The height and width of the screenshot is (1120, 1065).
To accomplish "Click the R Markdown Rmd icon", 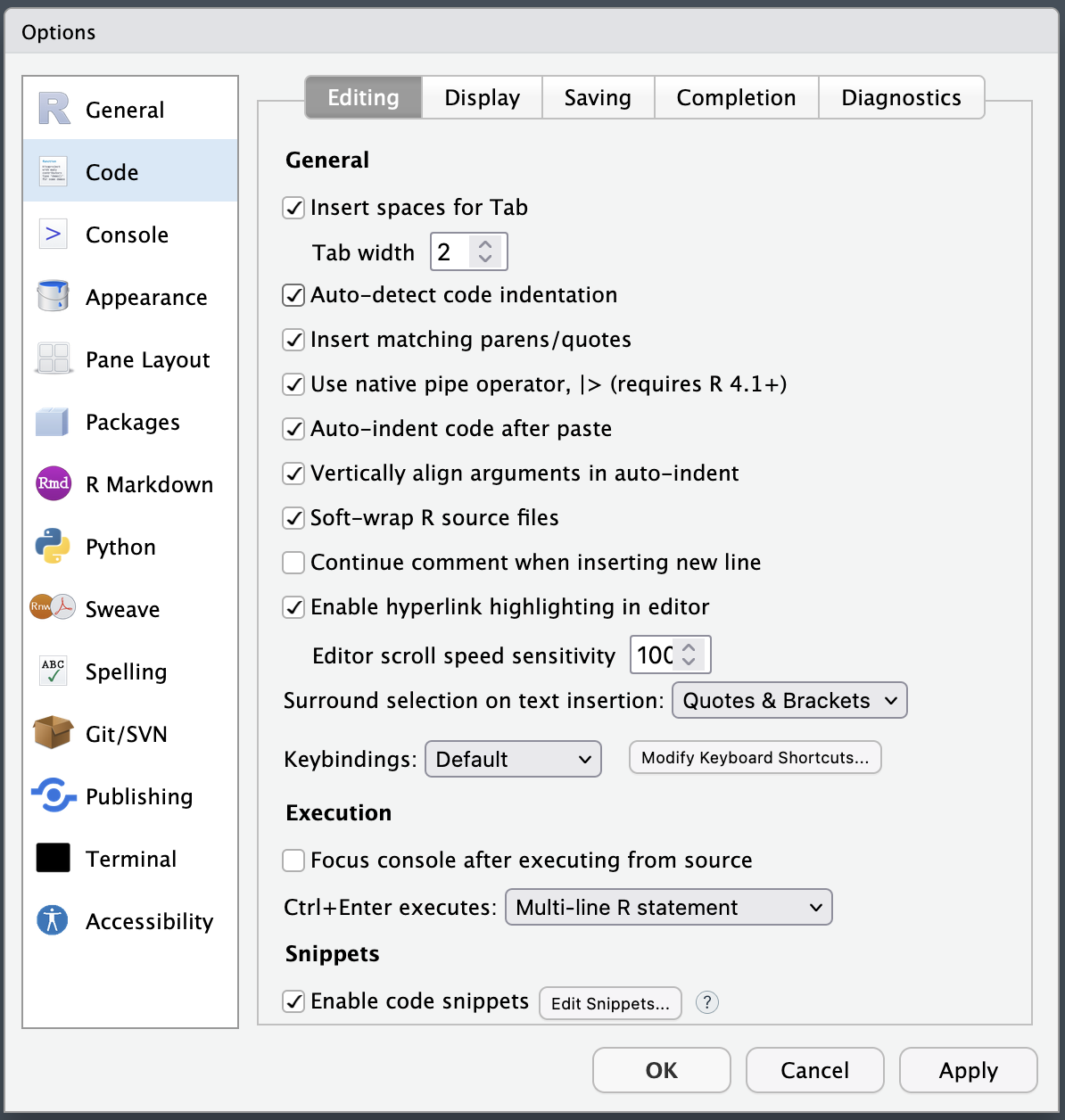I will 54,483.
